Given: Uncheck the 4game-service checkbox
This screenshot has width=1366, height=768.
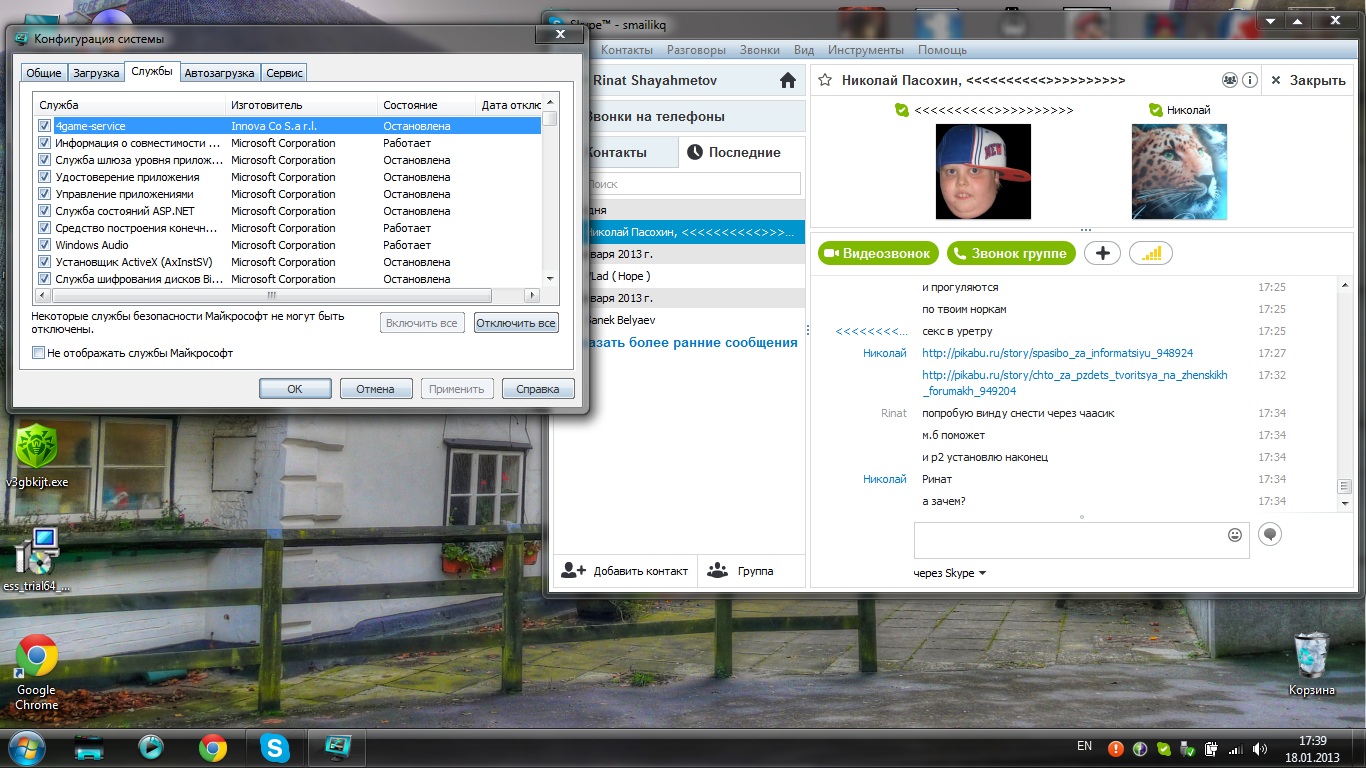Looking at the screenshot, I should point(44,126).
